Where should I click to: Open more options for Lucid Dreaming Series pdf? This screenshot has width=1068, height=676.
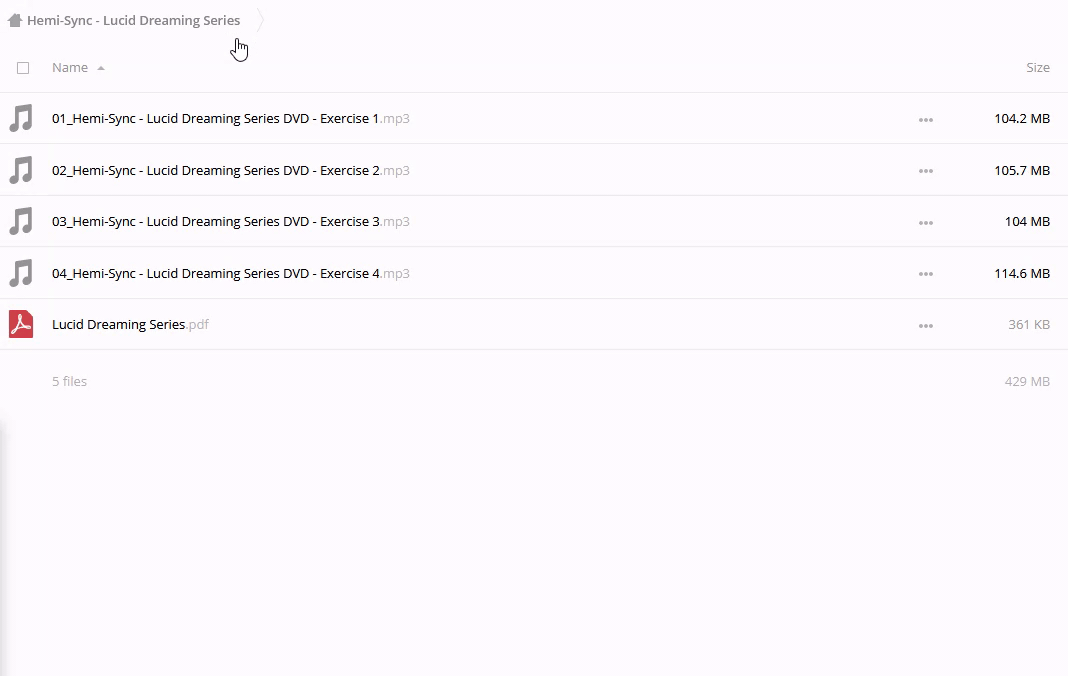click(x=925, y=326)
